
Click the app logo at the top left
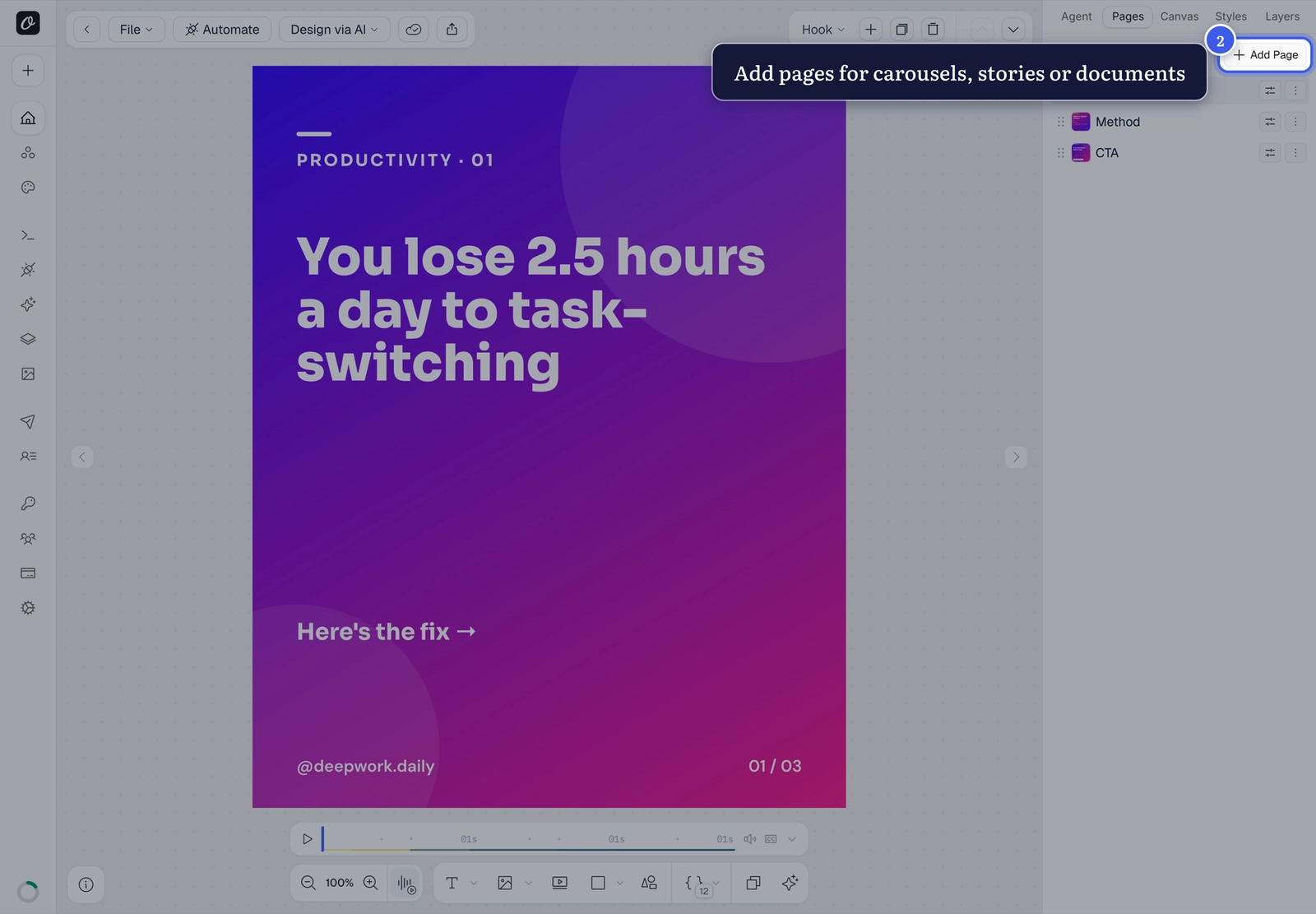tap(28, 23)
